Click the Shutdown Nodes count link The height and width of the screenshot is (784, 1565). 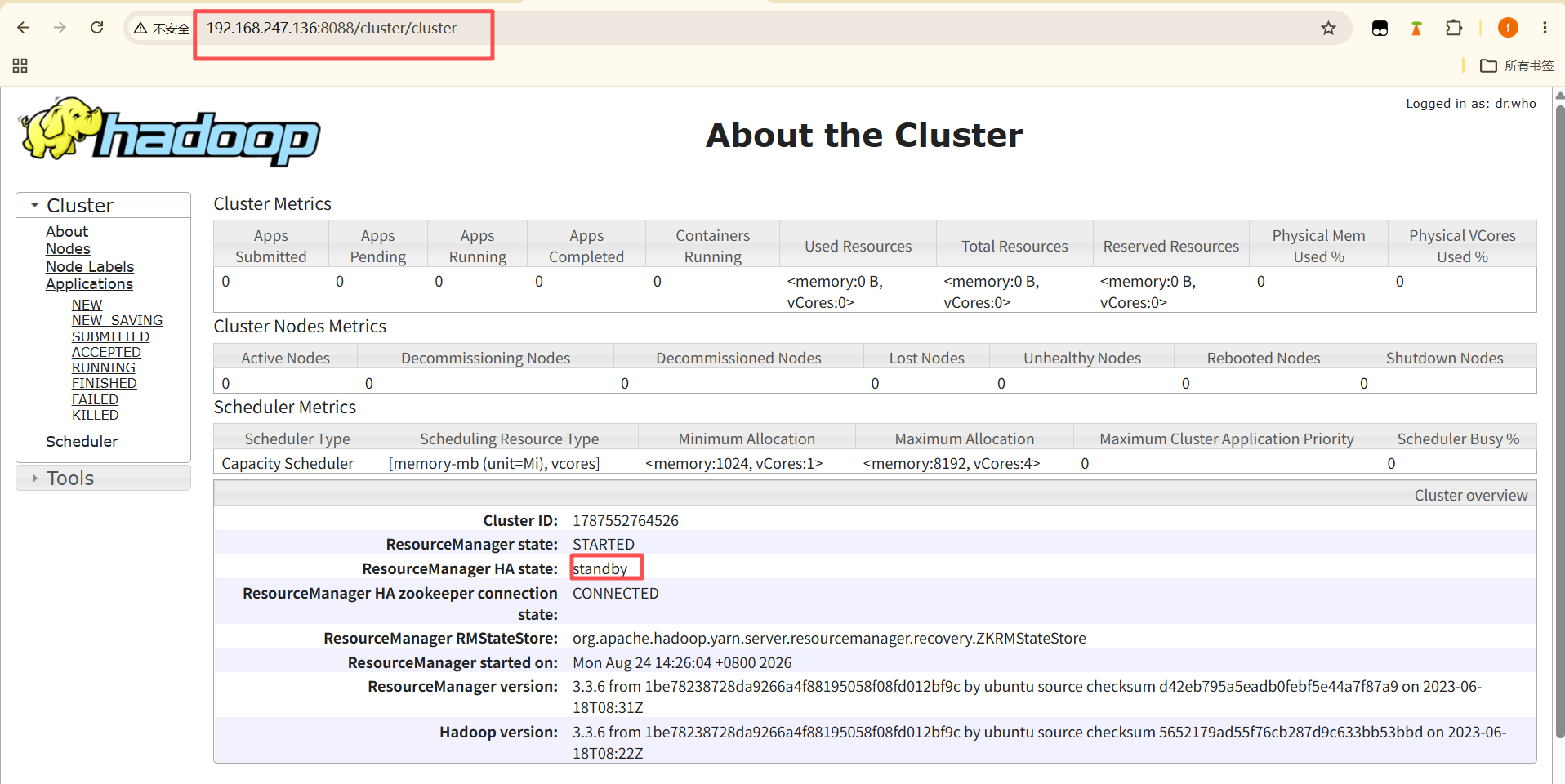coord(1364,384)
